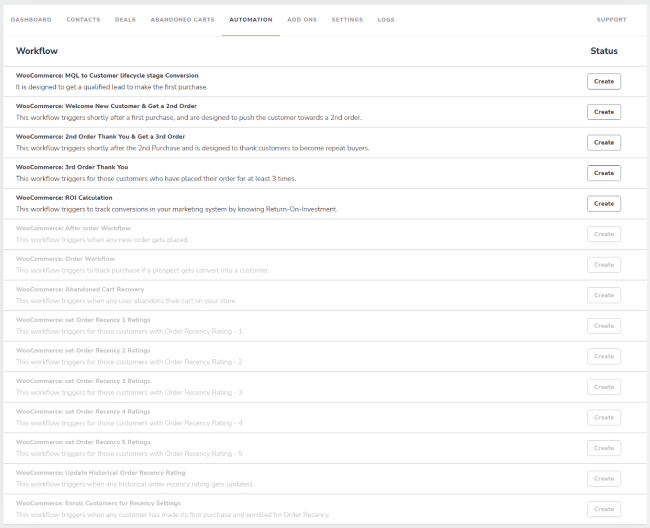Click the 'Workflow' column heading
650x528 pixels.
[x=37, y=51]
